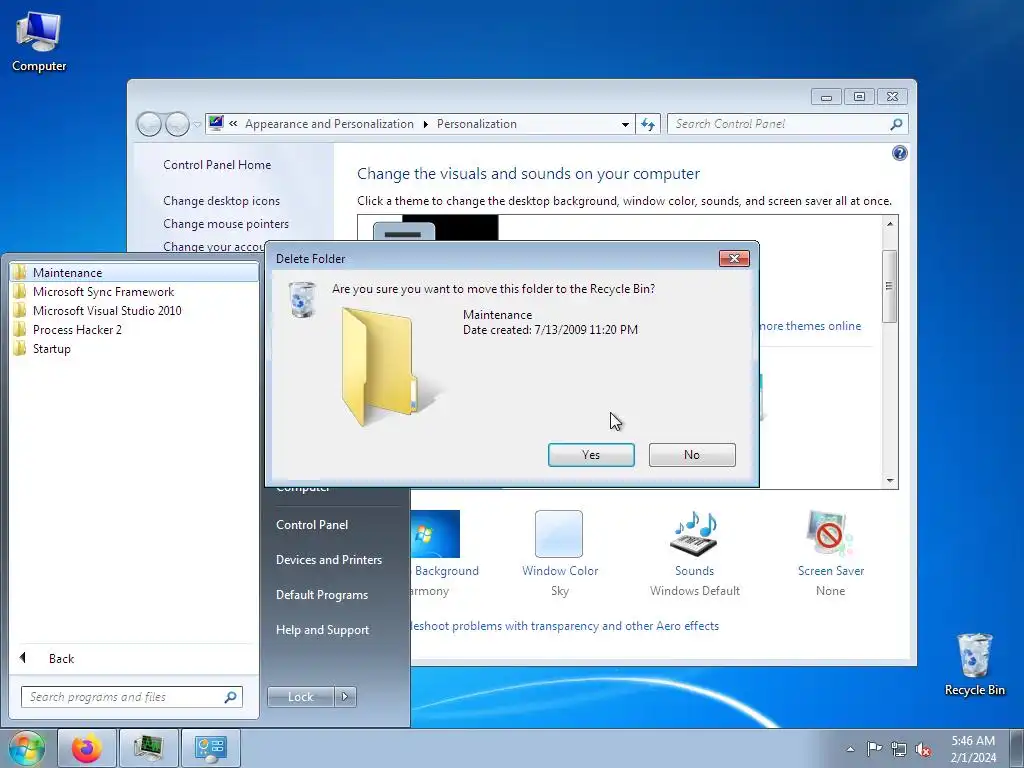Open Firefox from the taskbar
This screenshot has height=768, width=1024.
coord(86,748)
